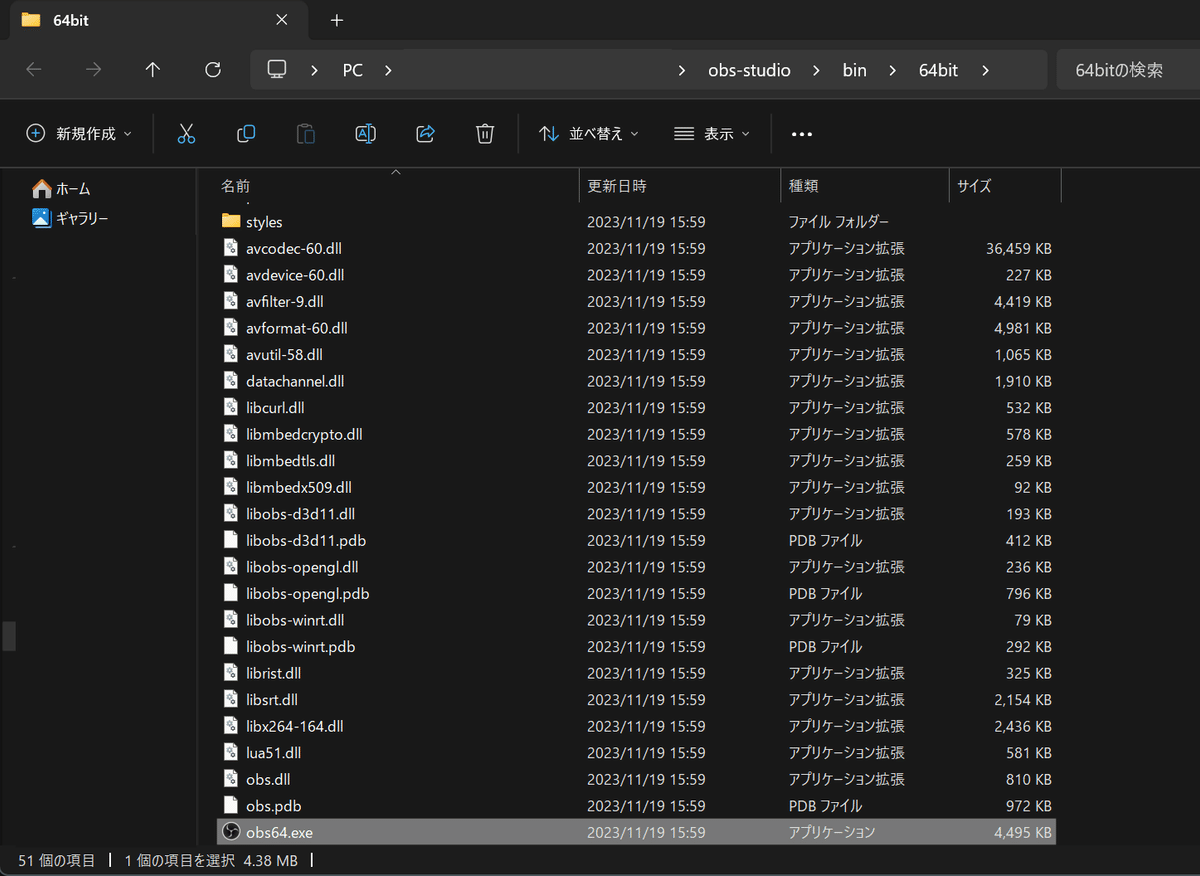Open the 新規作成 menu
Image resolution: width=1200 pixels, height=876 pixels.
[77, 132]
